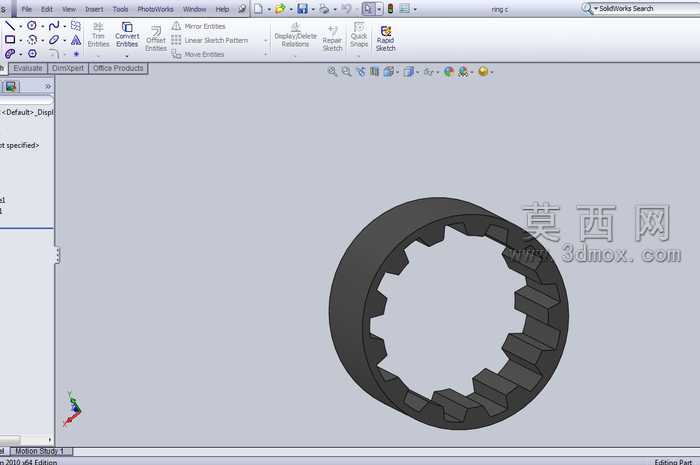This screenshot has height=465, width=700.
Task: Select the Straight Slot sketch tool
Action: [10, 54]
